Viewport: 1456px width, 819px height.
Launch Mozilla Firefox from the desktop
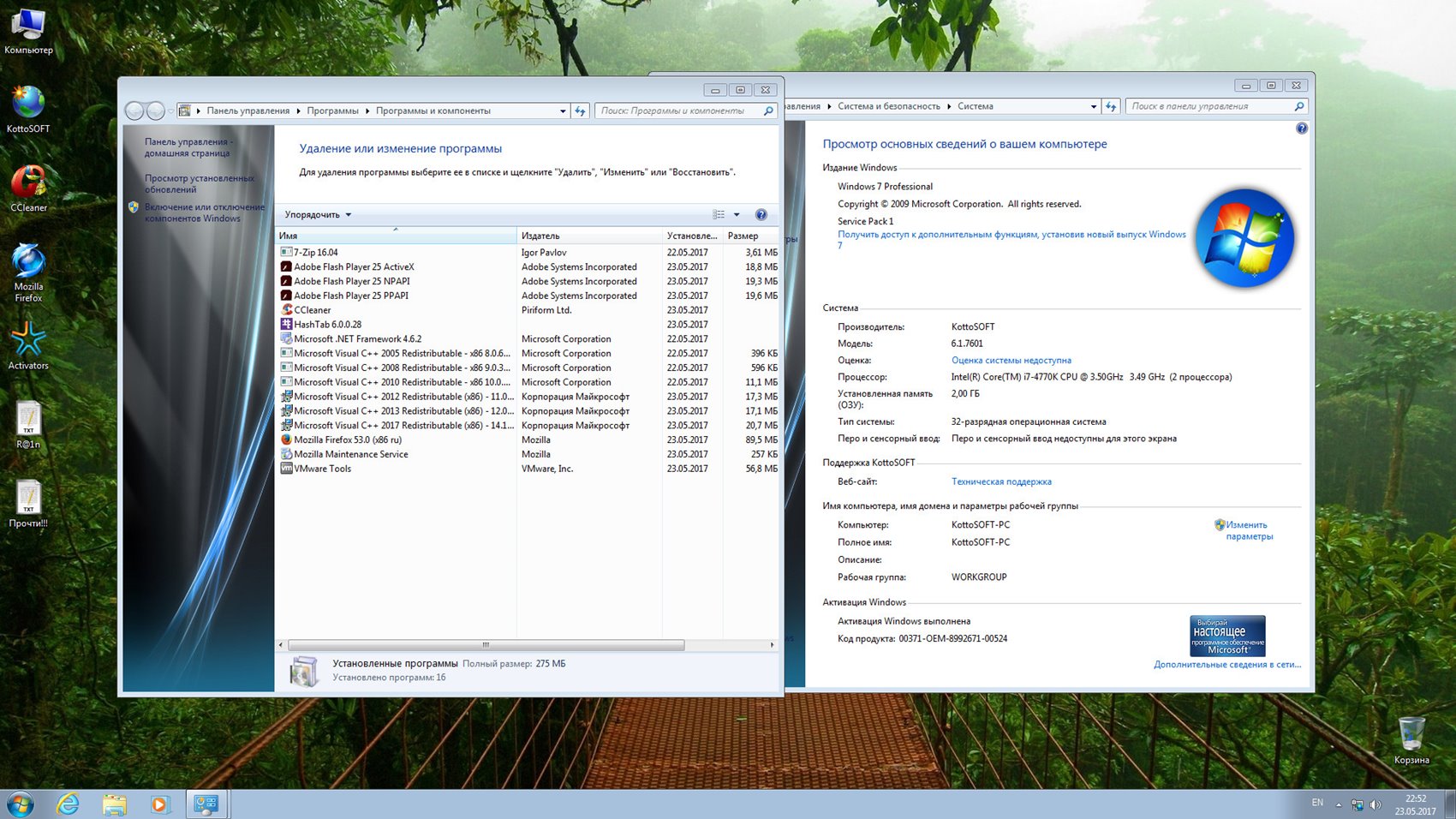click(28, 272)
